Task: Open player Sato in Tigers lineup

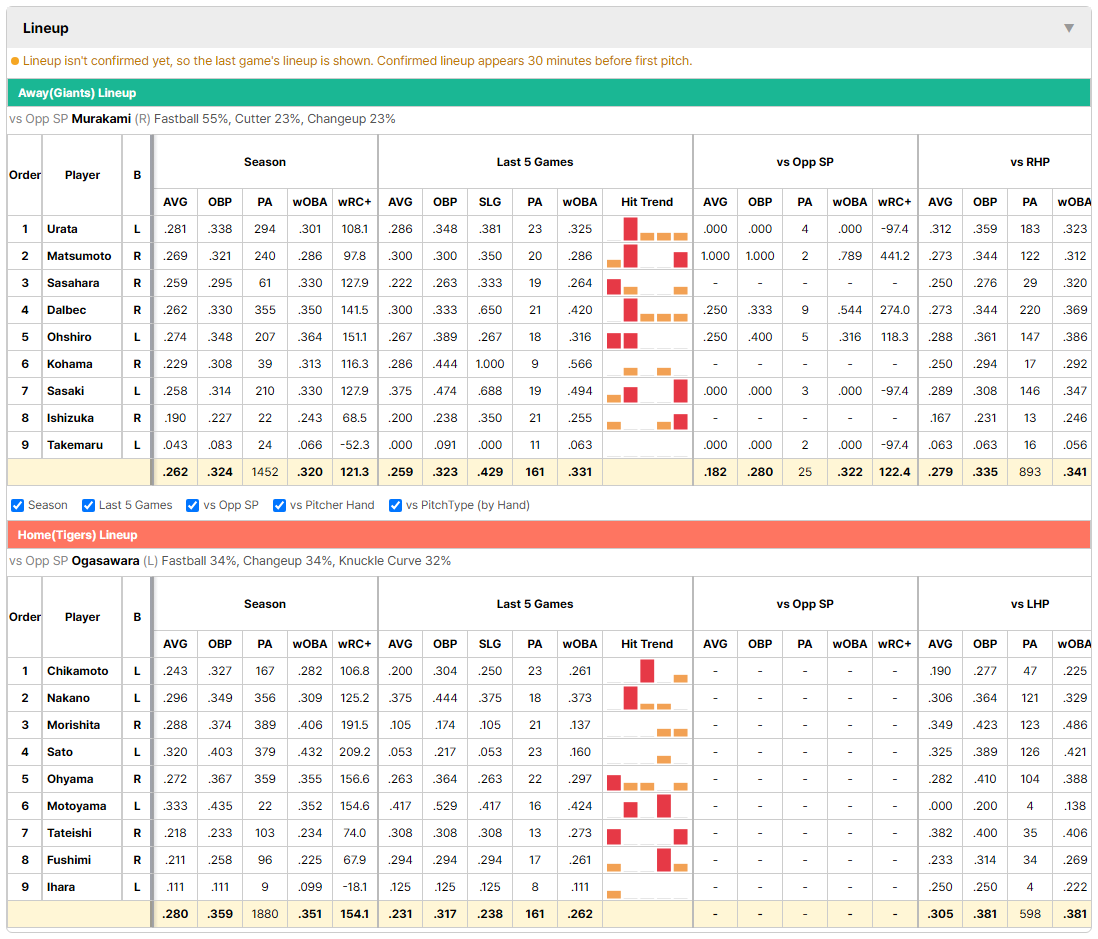Action: pos(60,752)
